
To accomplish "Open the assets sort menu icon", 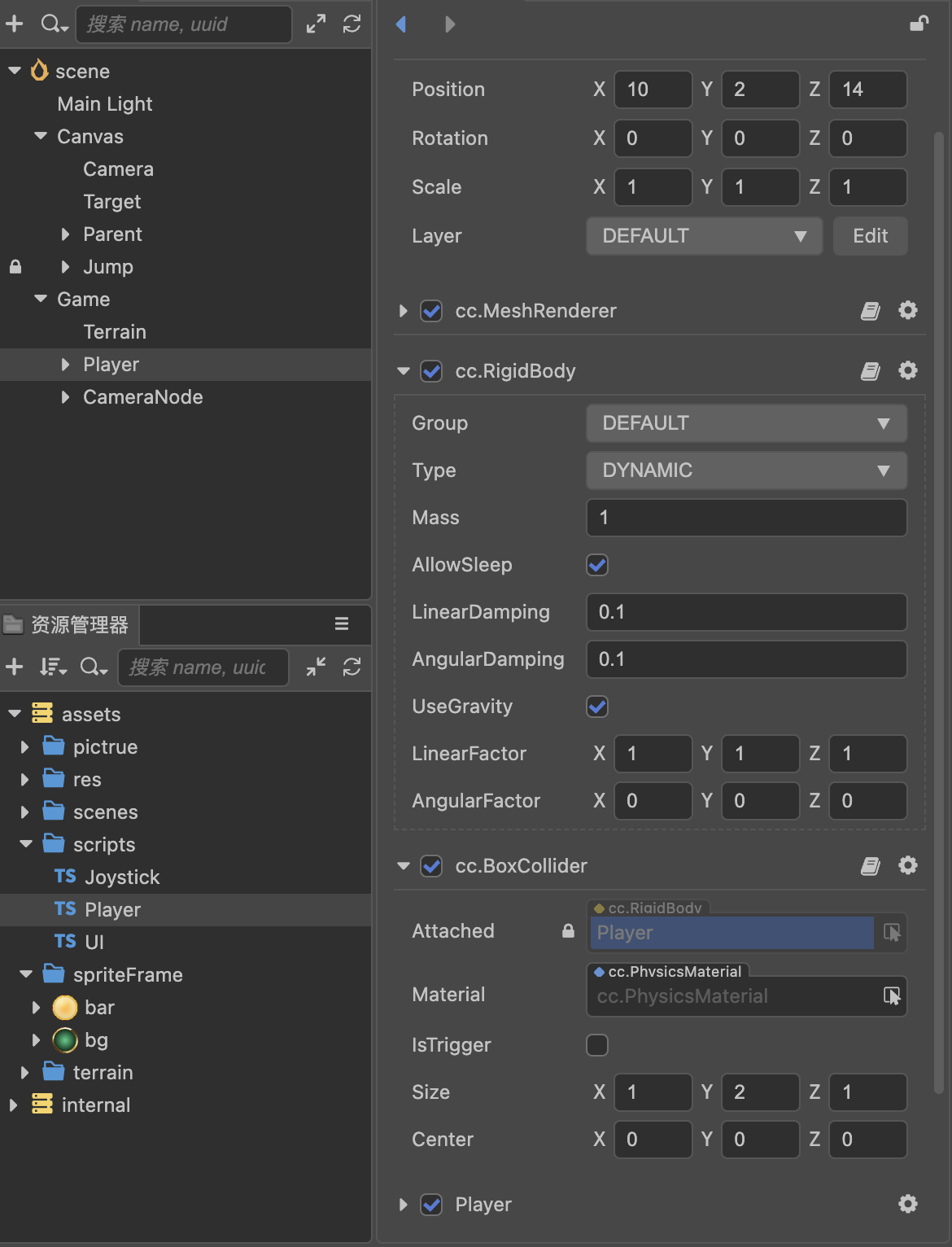I will 53,667.
